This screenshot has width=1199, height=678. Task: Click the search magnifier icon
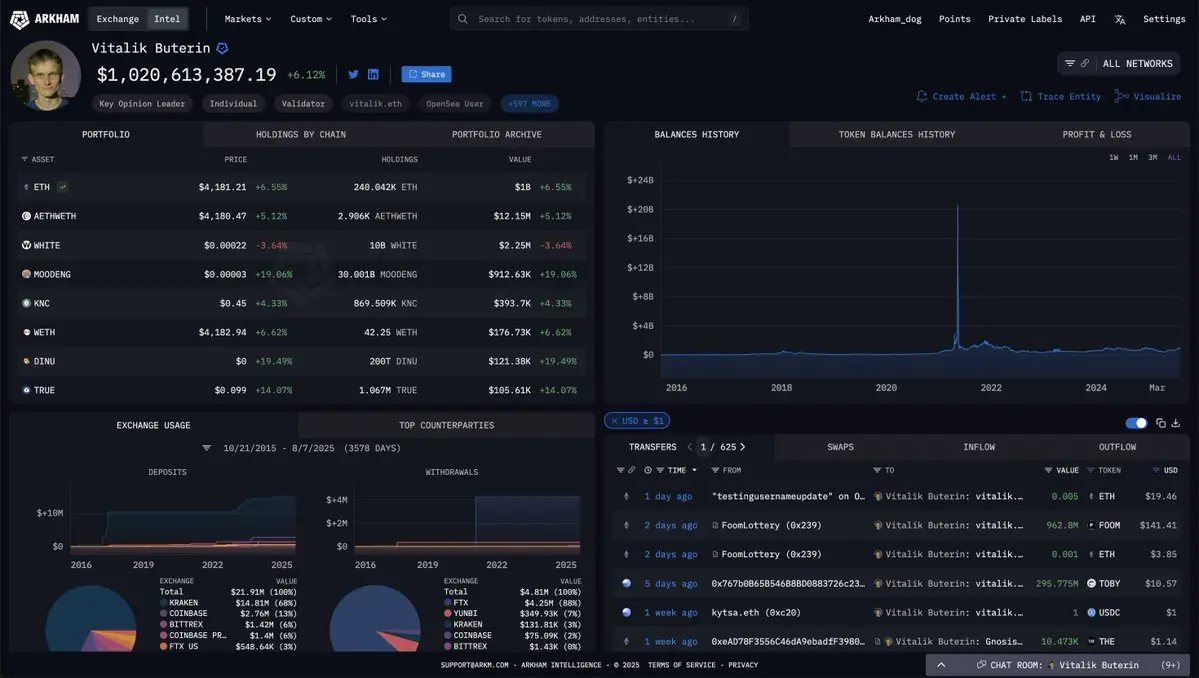point(463,19)
